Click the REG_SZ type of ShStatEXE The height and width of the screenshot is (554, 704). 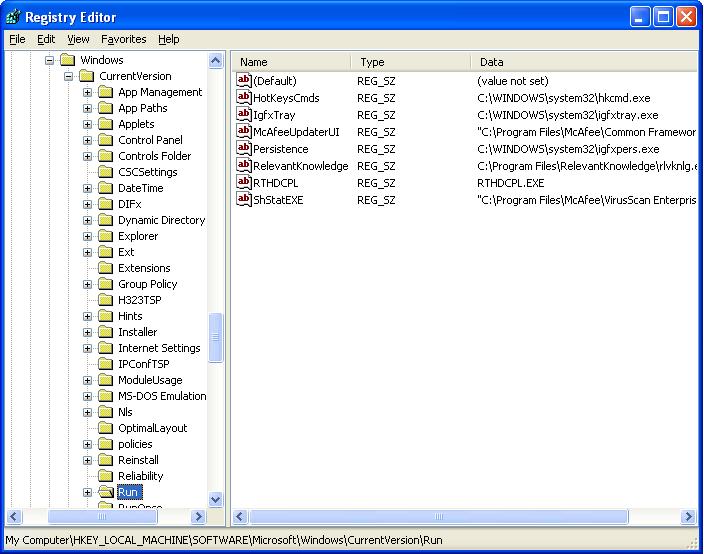[x=376, y=200]
